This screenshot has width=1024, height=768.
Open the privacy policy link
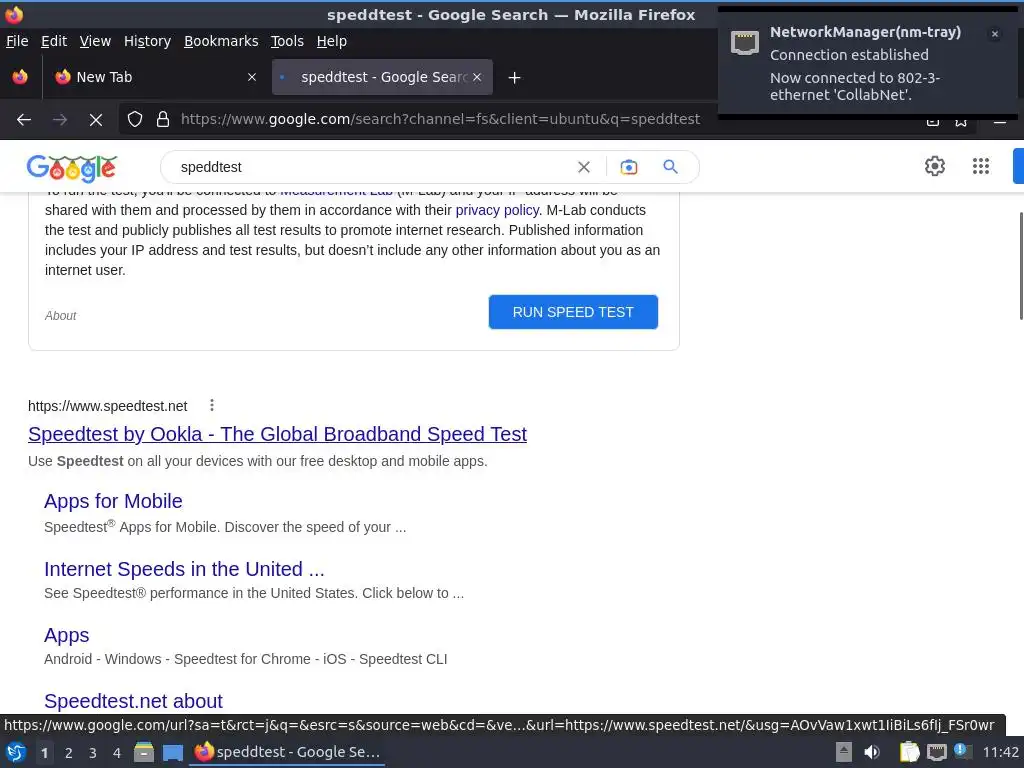(x=496, y=210)
